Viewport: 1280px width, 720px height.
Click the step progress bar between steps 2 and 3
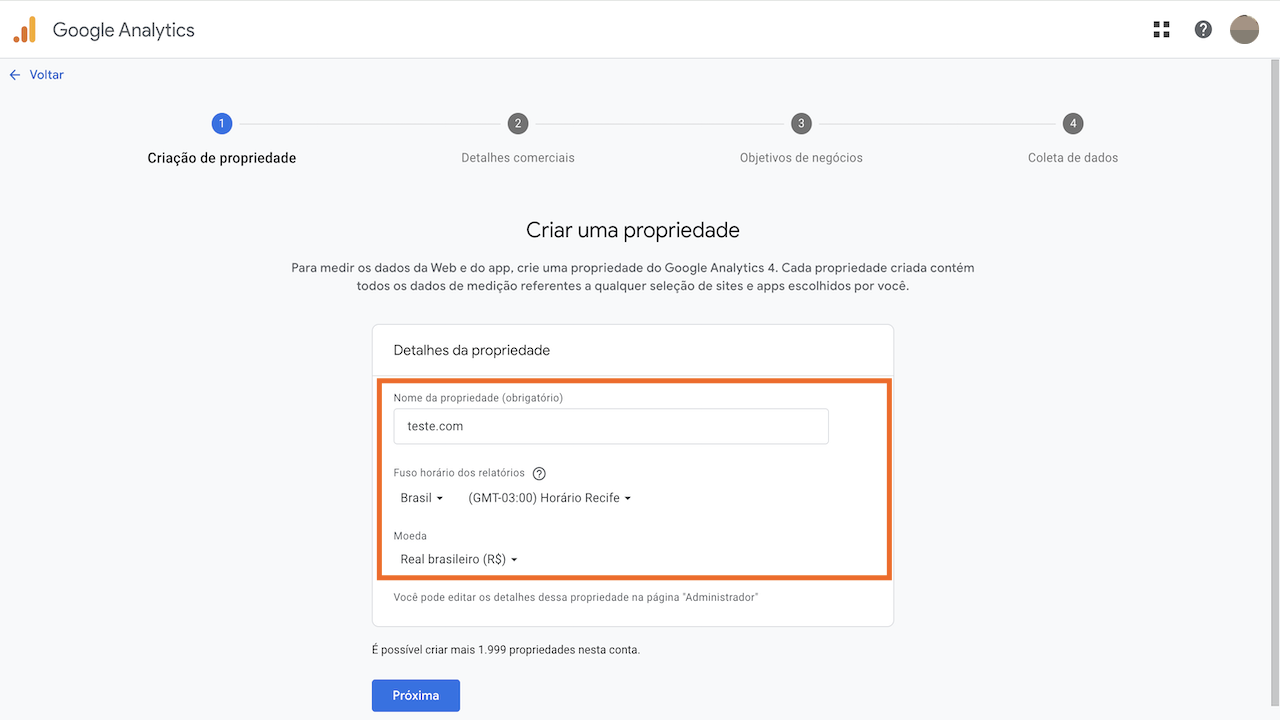click(660, 123)
